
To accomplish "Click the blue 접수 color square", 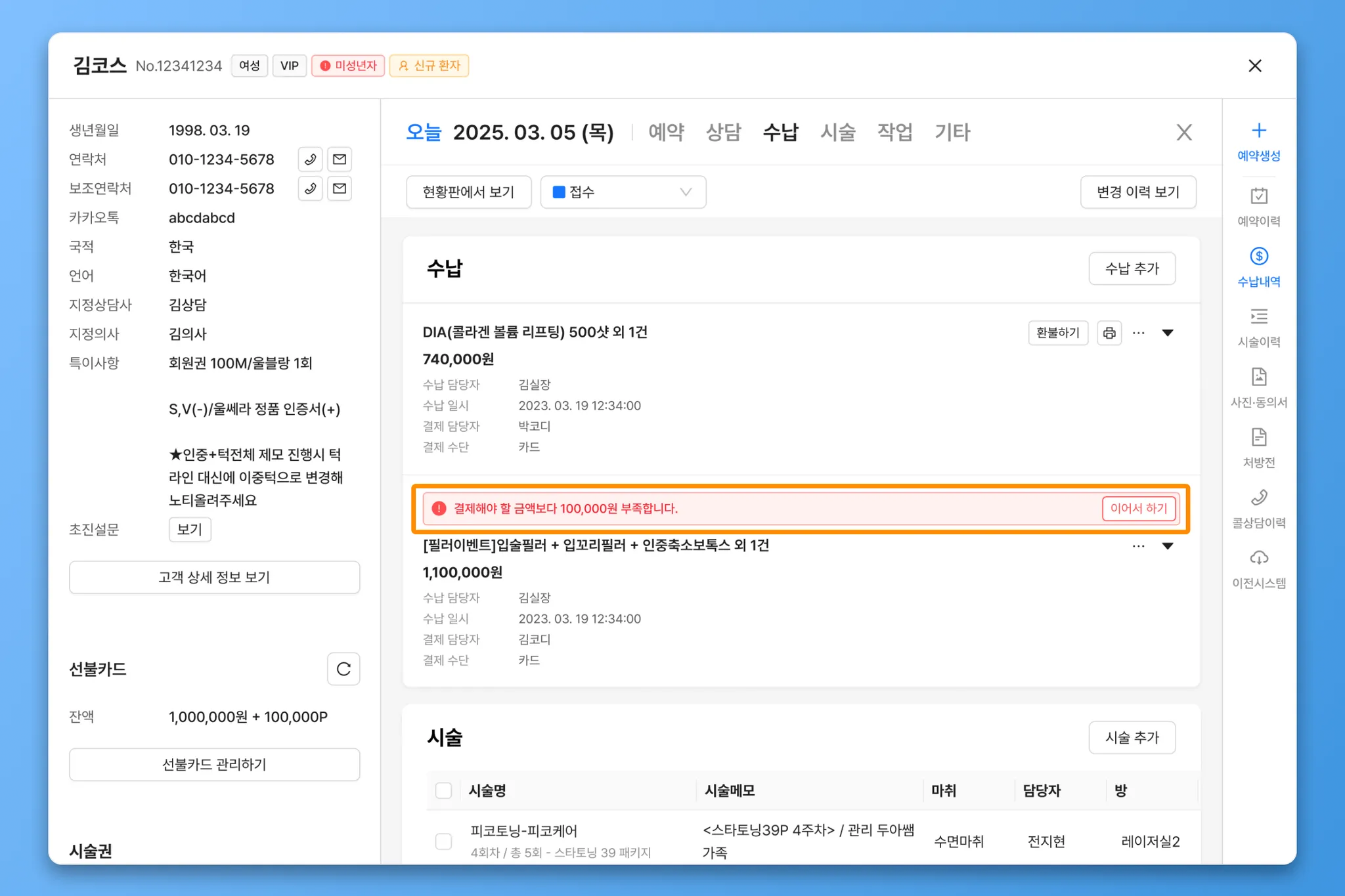I will pyautogui.click(x=559, y=192).
